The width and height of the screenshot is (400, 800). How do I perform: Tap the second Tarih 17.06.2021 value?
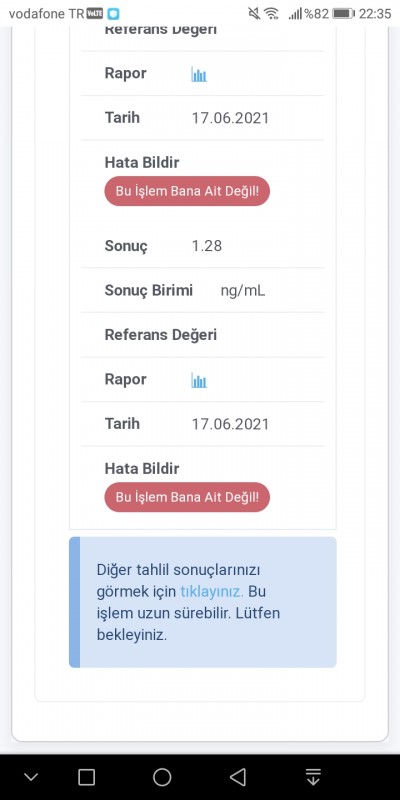[230, 424]
